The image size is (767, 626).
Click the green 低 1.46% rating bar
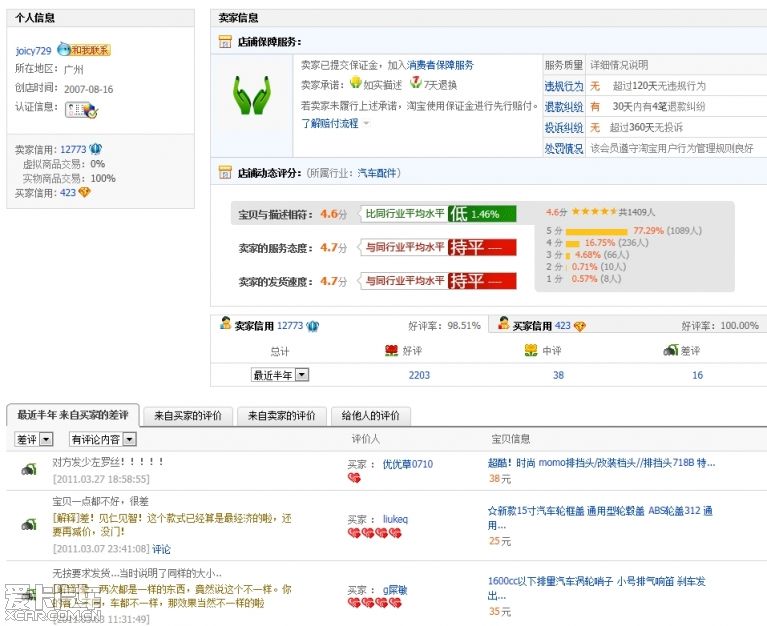pos(482,214)
